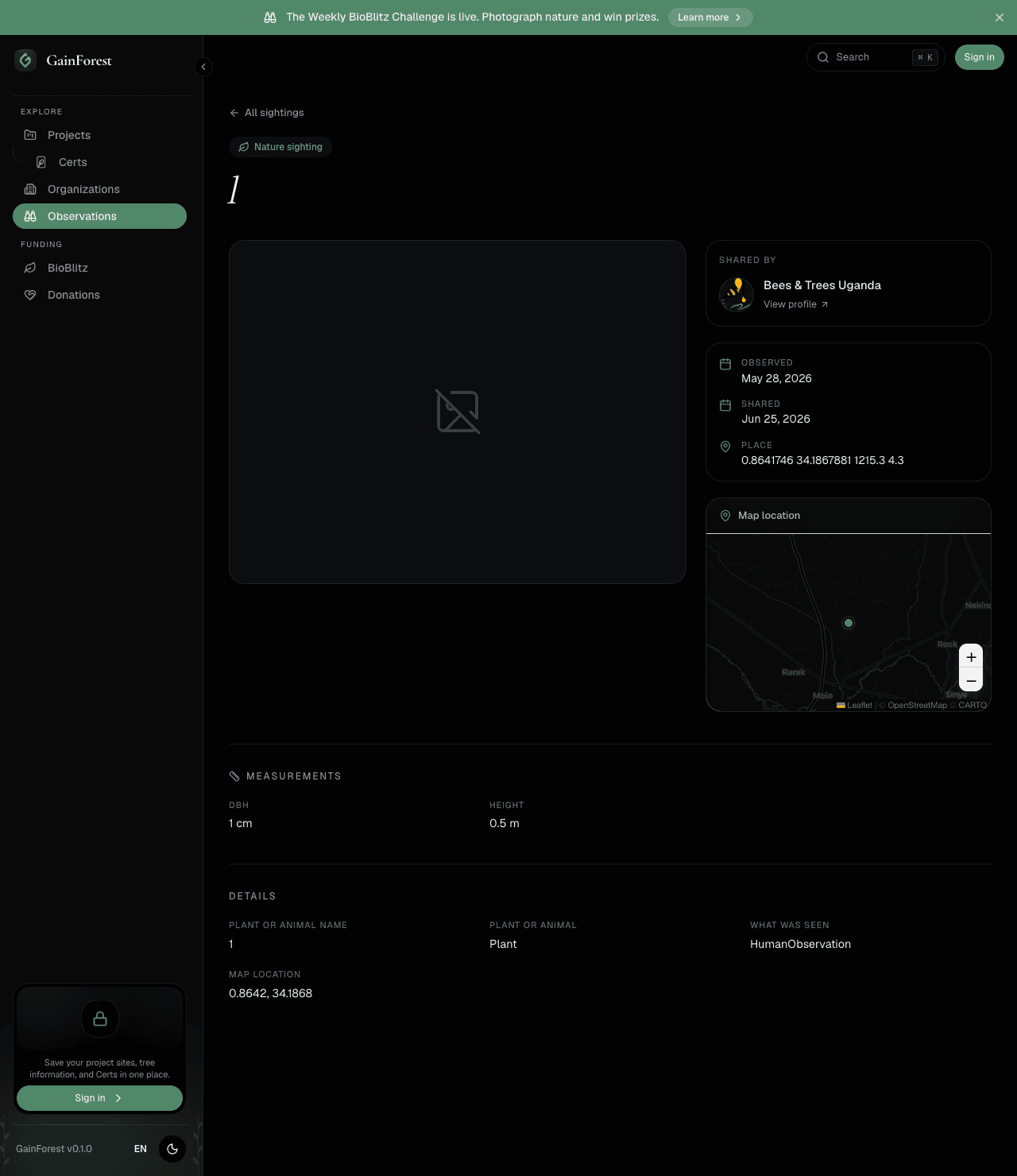1017x1176 pixels.
Task: Dismiss the BioBlitz Challenge banner
Action: click(1000, 17)
